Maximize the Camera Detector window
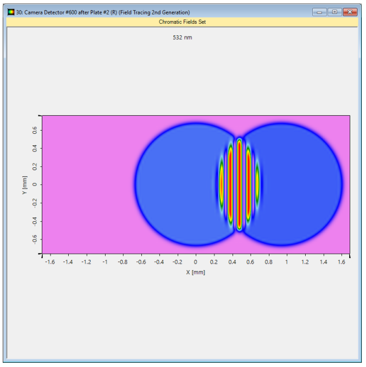 (334, 12)
